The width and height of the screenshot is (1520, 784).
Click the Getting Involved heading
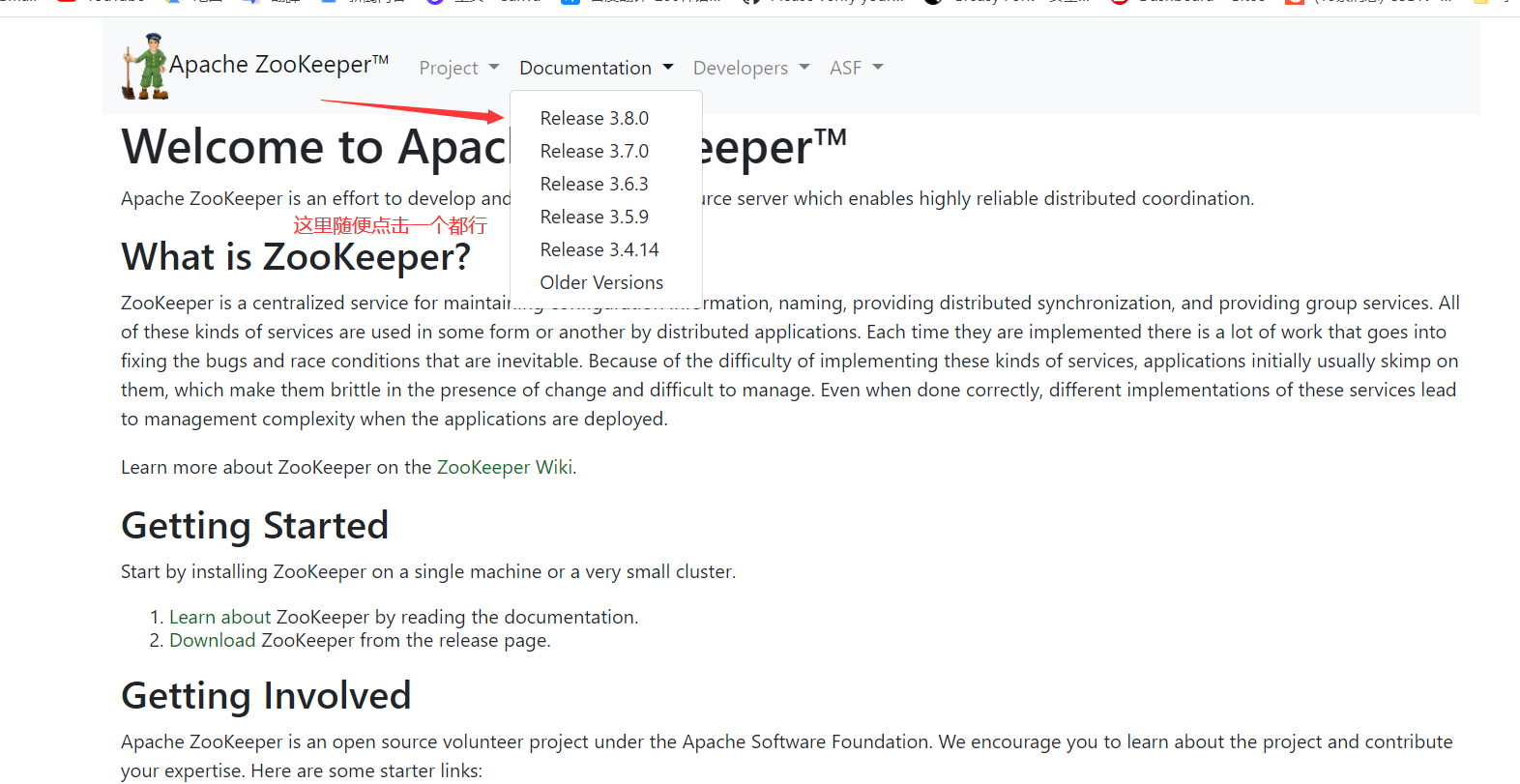coord(266,696)
